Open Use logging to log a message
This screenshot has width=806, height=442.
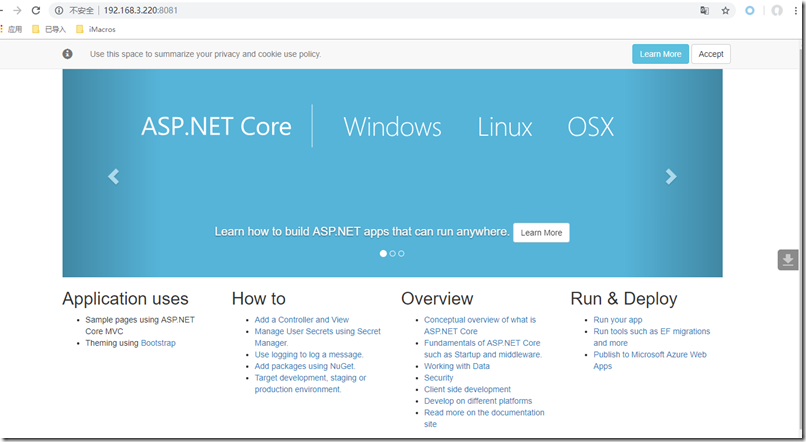pos(309,355)
